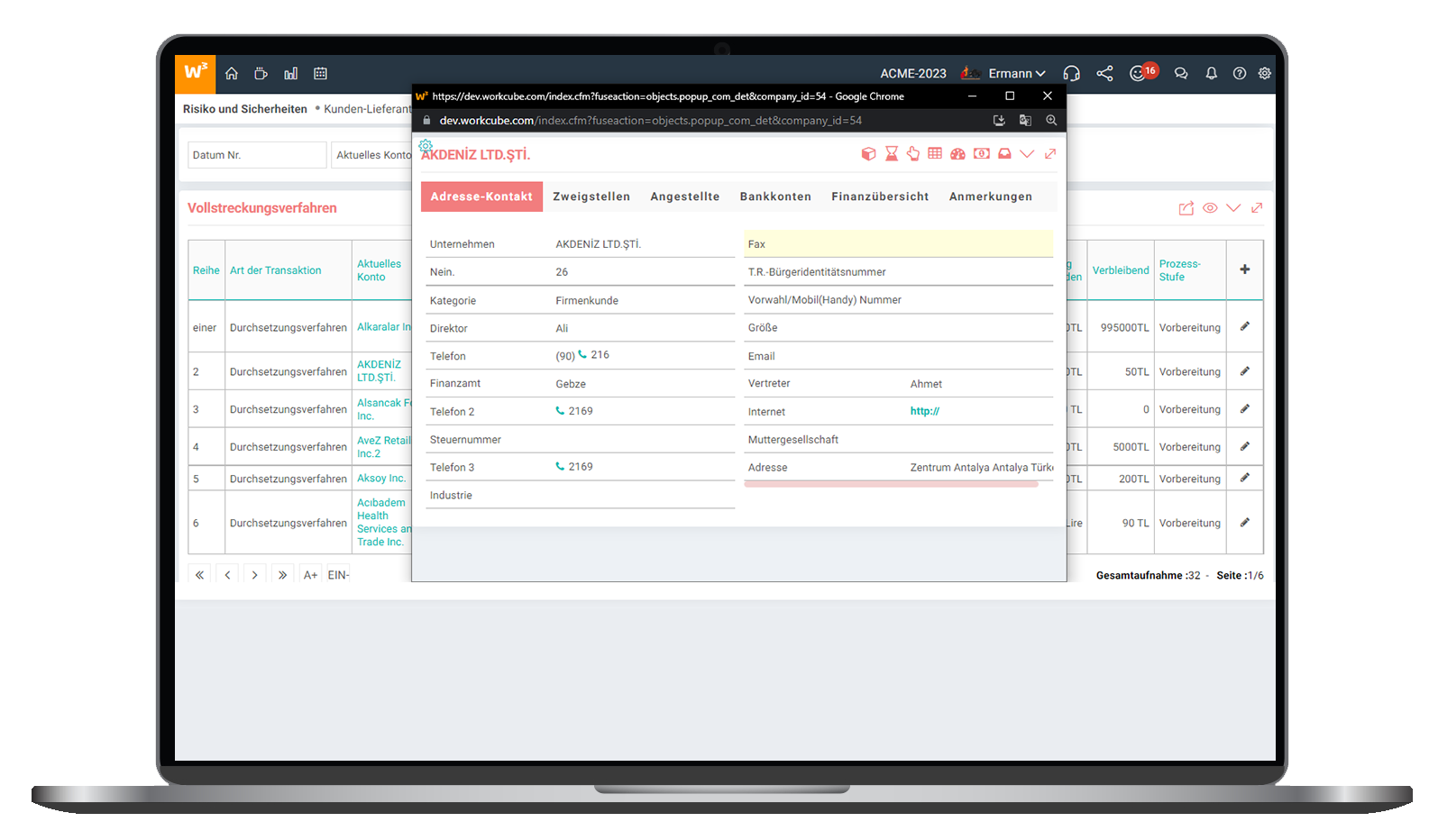
Task: Switch to the Angestellte tab
Action: (x=685, y=196)
